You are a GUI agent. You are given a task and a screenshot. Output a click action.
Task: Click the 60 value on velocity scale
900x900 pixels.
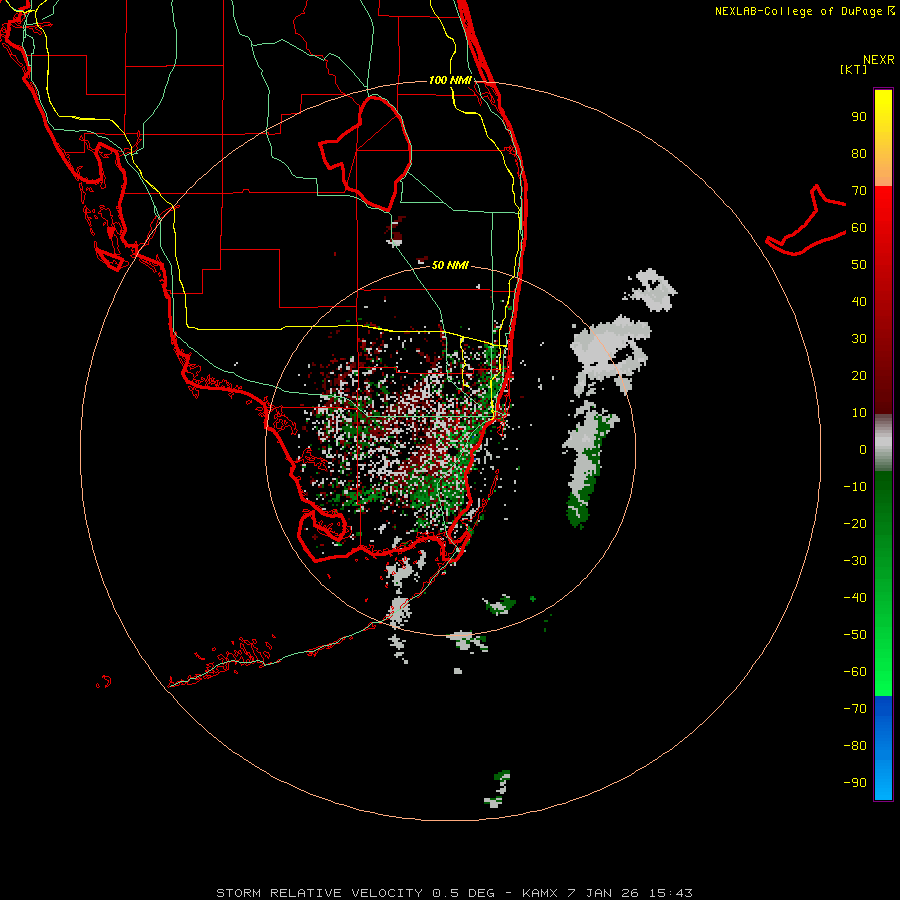pyautogui.click(x=859, y=228)
